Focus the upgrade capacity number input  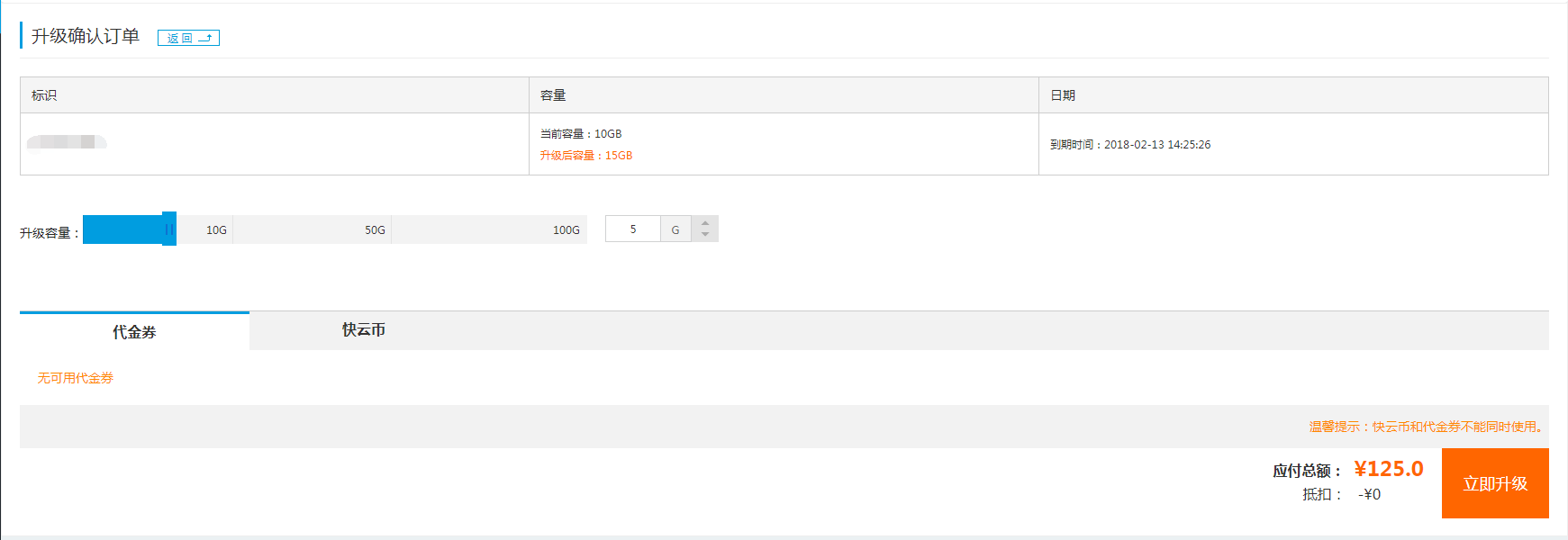[x=633, y=229]
